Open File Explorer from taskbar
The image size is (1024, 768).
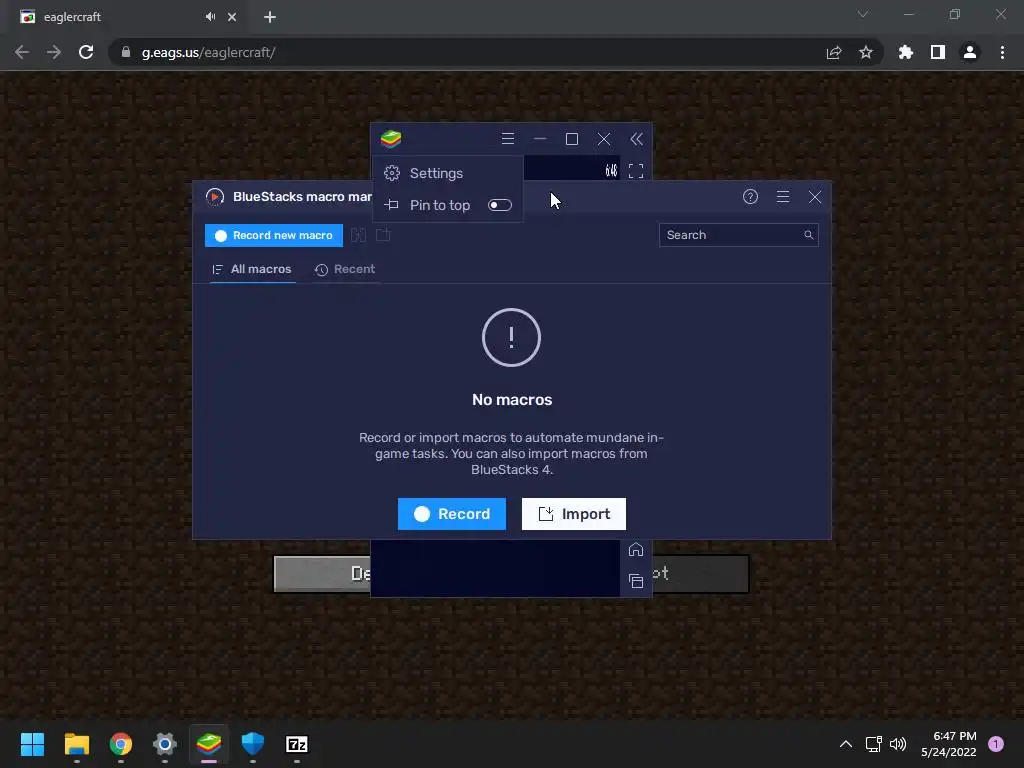(x=76, y=744)
